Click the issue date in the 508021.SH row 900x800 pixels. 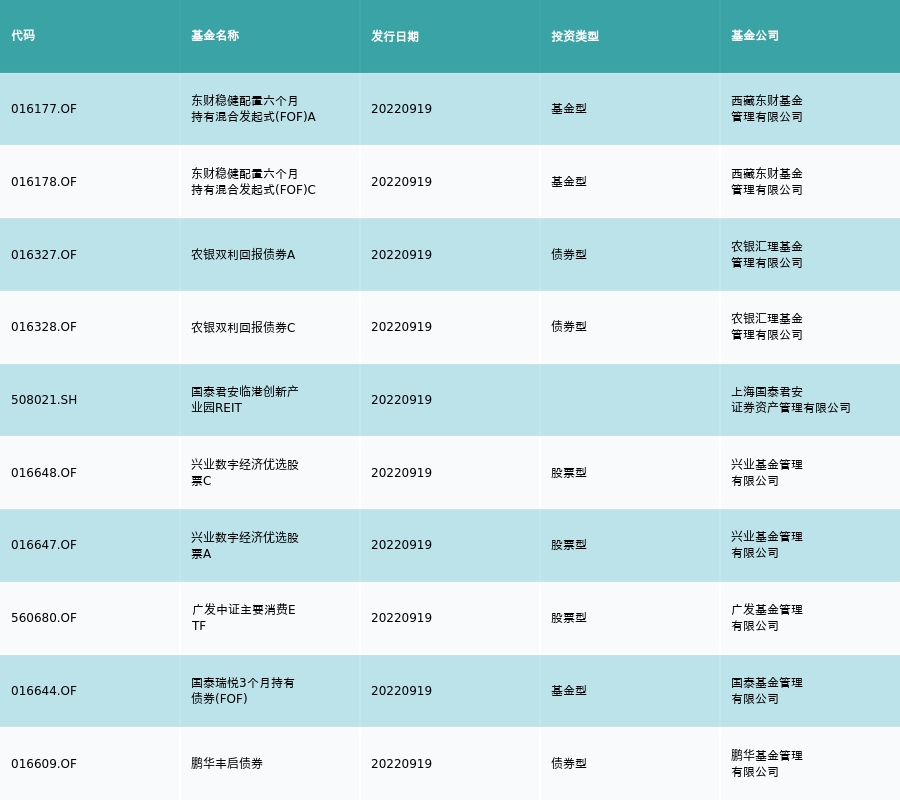(401, 399)
